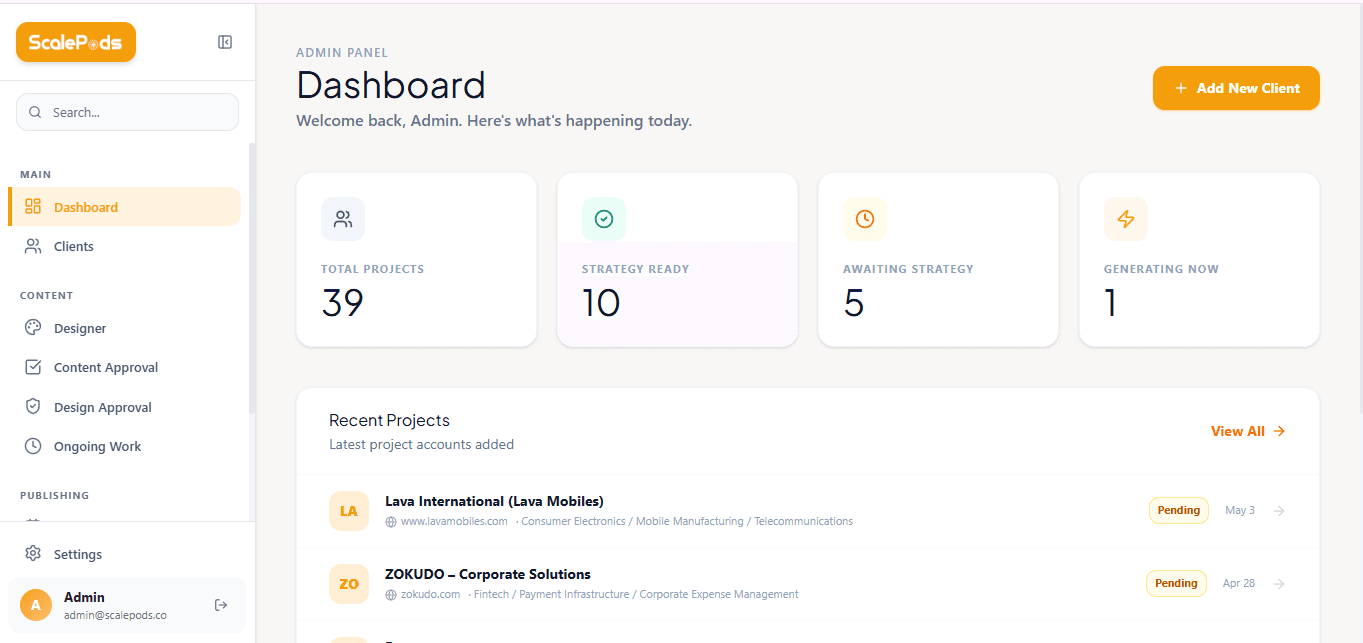Navigate to Content Approval
The width and height of the screenshot is (1363, 643).
[125, 367]
